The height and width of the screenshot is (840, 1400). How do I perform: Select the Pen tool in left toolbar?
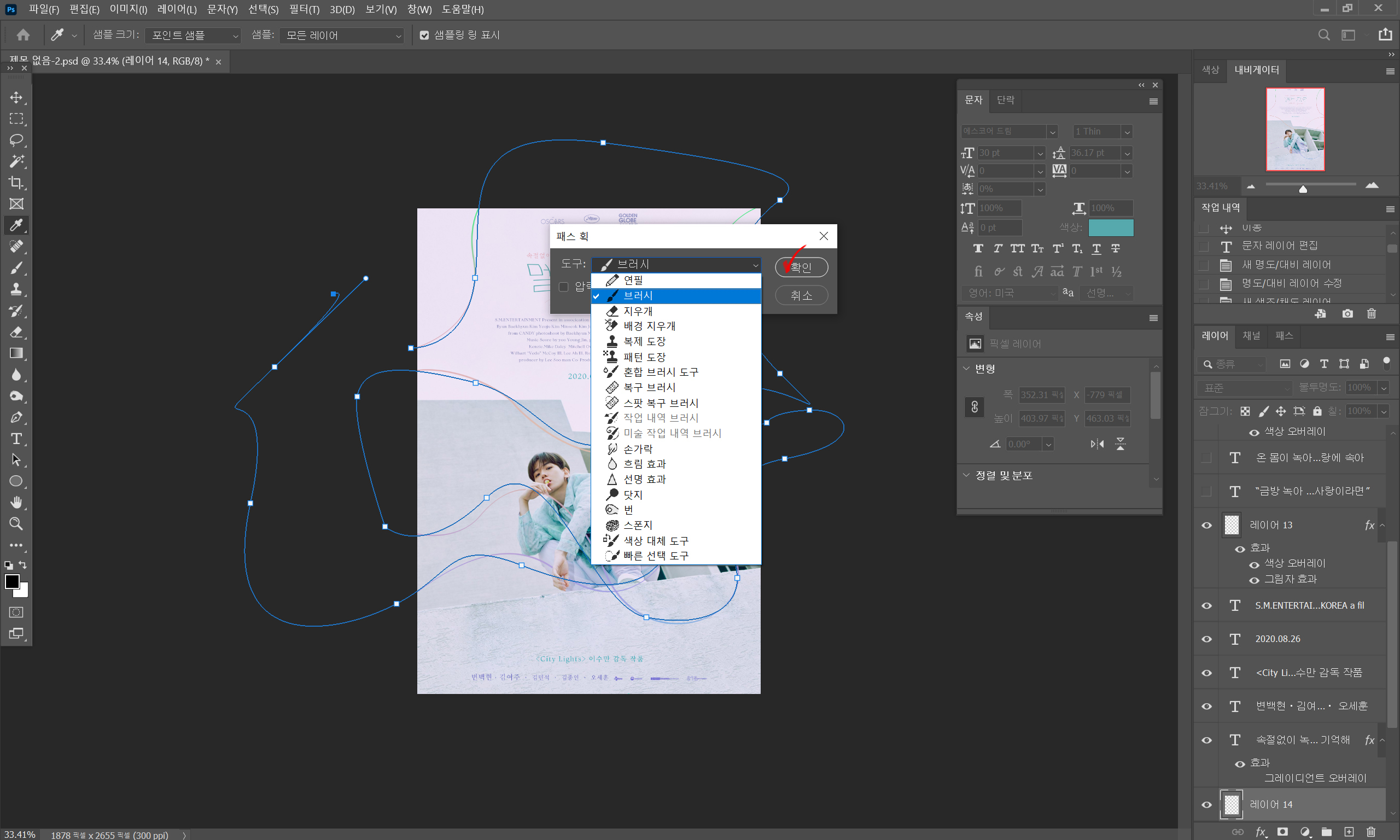(x=16, y=417)
